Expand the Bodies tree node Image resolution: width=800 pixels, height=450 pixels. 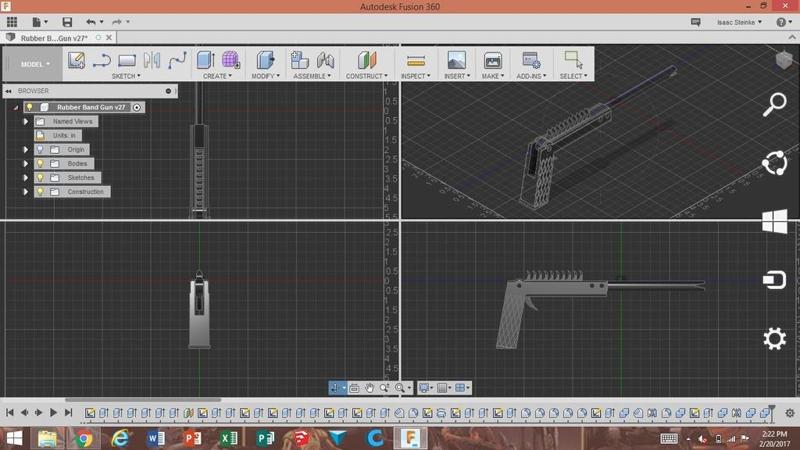26,164
